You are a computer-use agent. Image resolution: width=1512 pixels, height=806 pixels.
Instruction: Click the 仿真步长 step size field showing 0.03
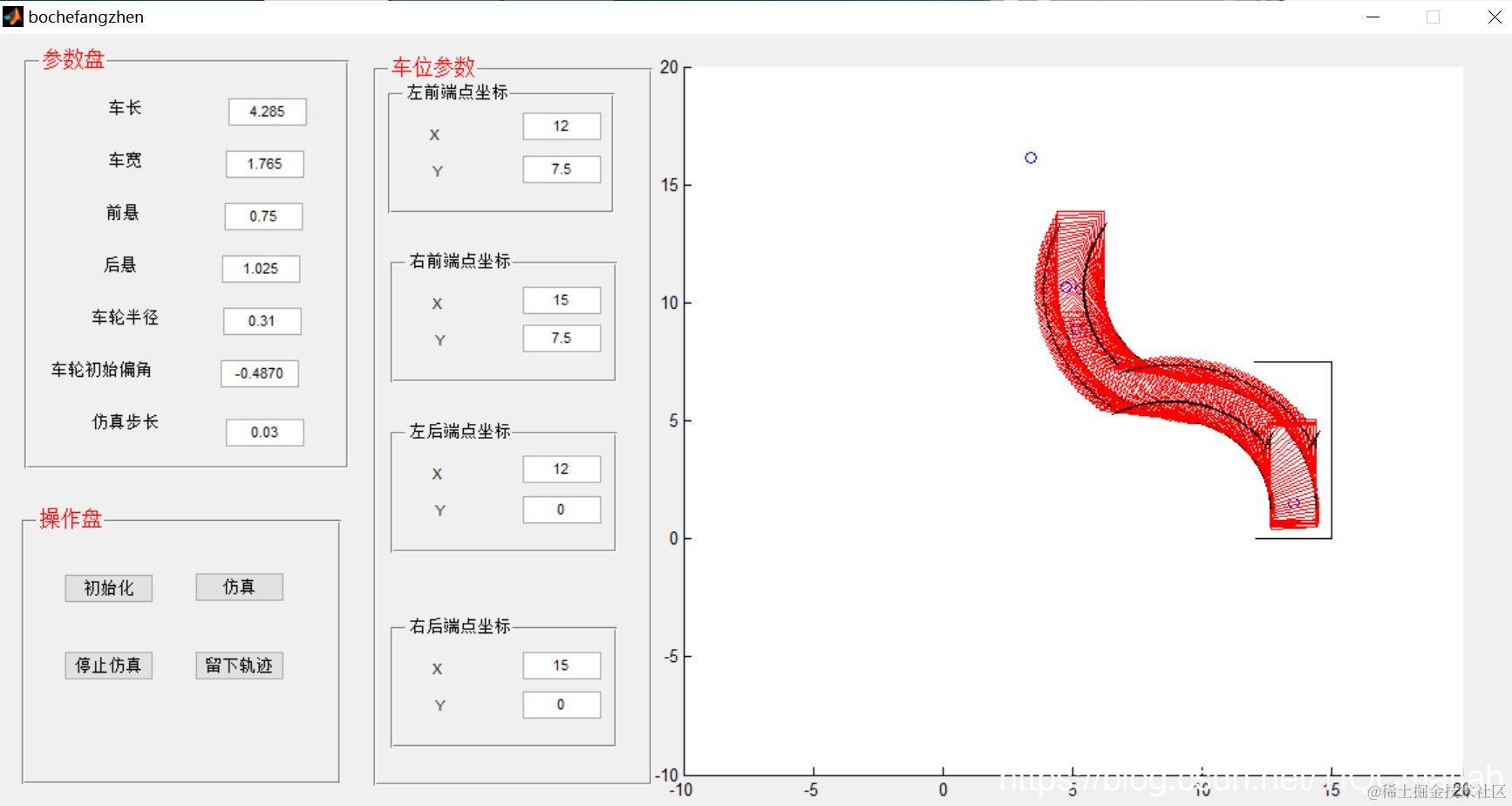coord(264,432)
